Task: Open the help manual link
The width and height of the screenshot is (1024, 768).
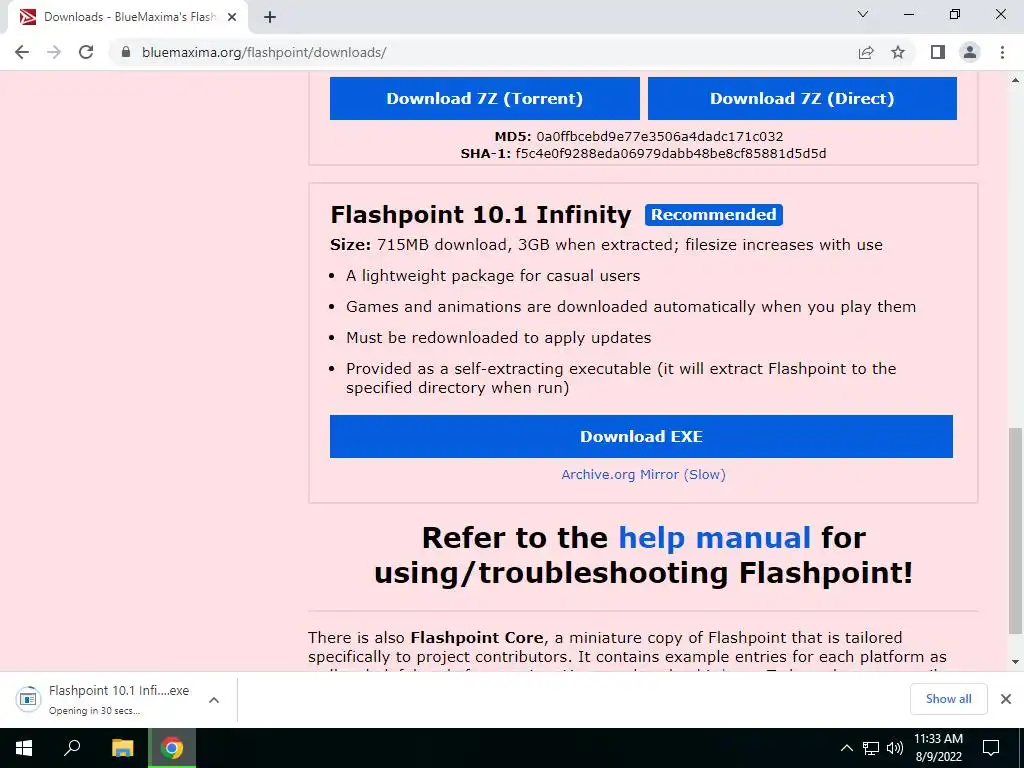Action: pyautogui.click(x=714, y=538)
